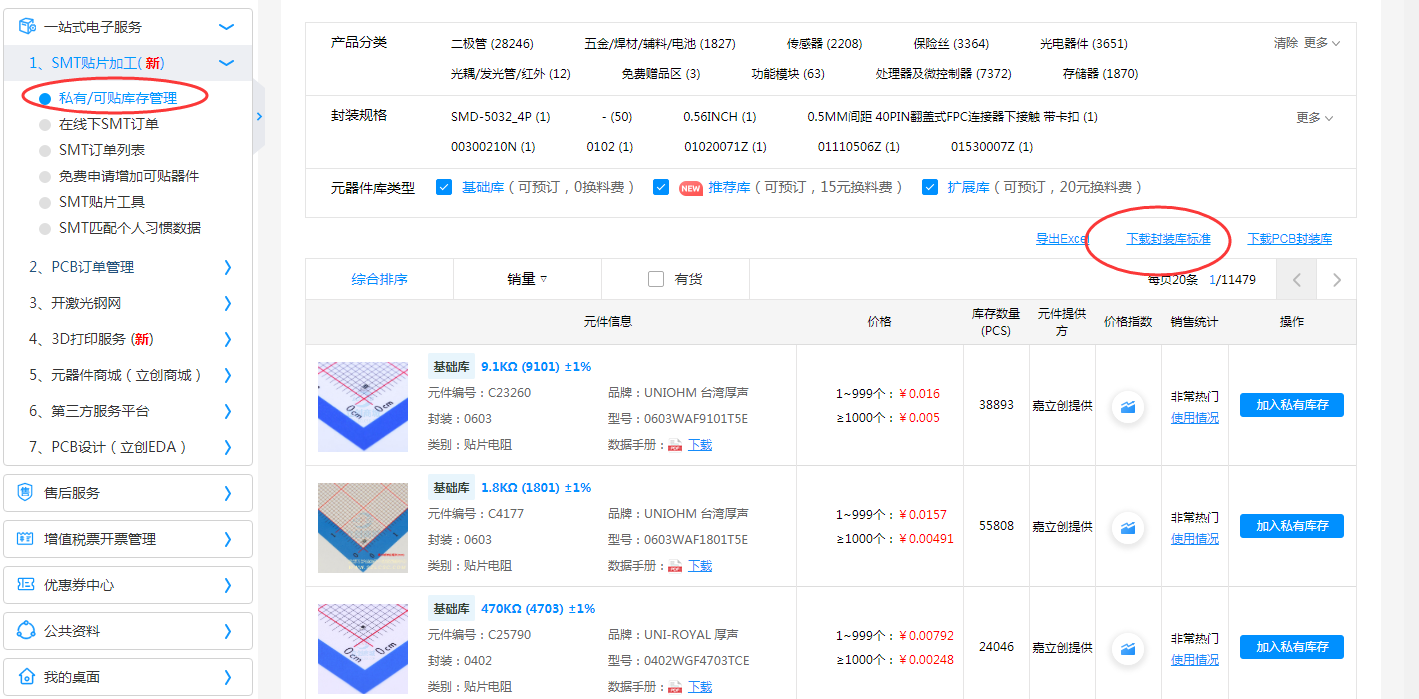Select the 综合排序 sorting tab
This screenshot has height=699, width=1419.
pyautogui.click(x=380, y=279)
